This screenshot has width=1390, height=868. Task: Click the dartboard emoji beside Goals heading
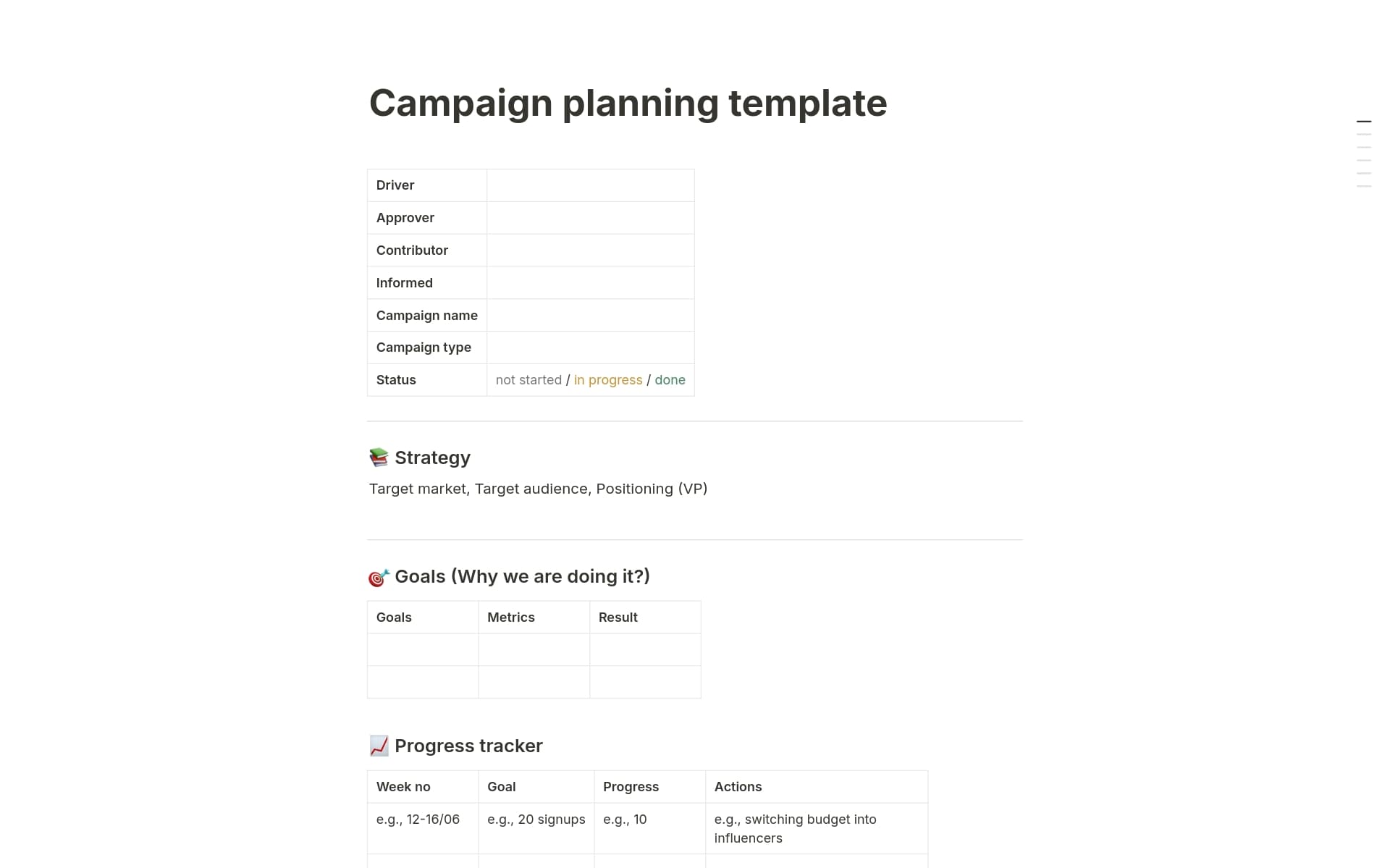379,577
